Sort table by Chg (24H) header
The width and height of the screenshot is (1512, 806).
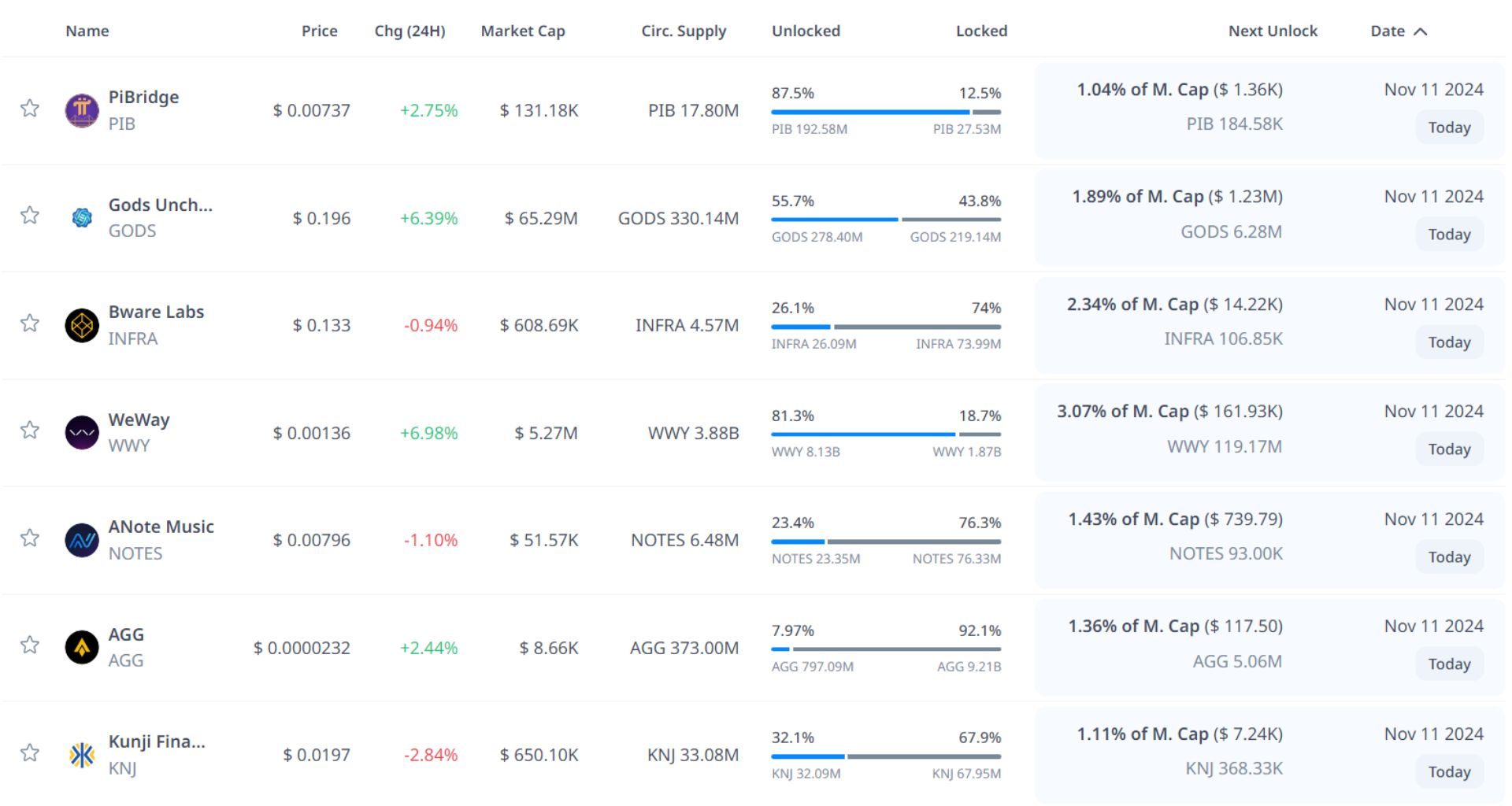pyautogui.click(x=409, y=31)
